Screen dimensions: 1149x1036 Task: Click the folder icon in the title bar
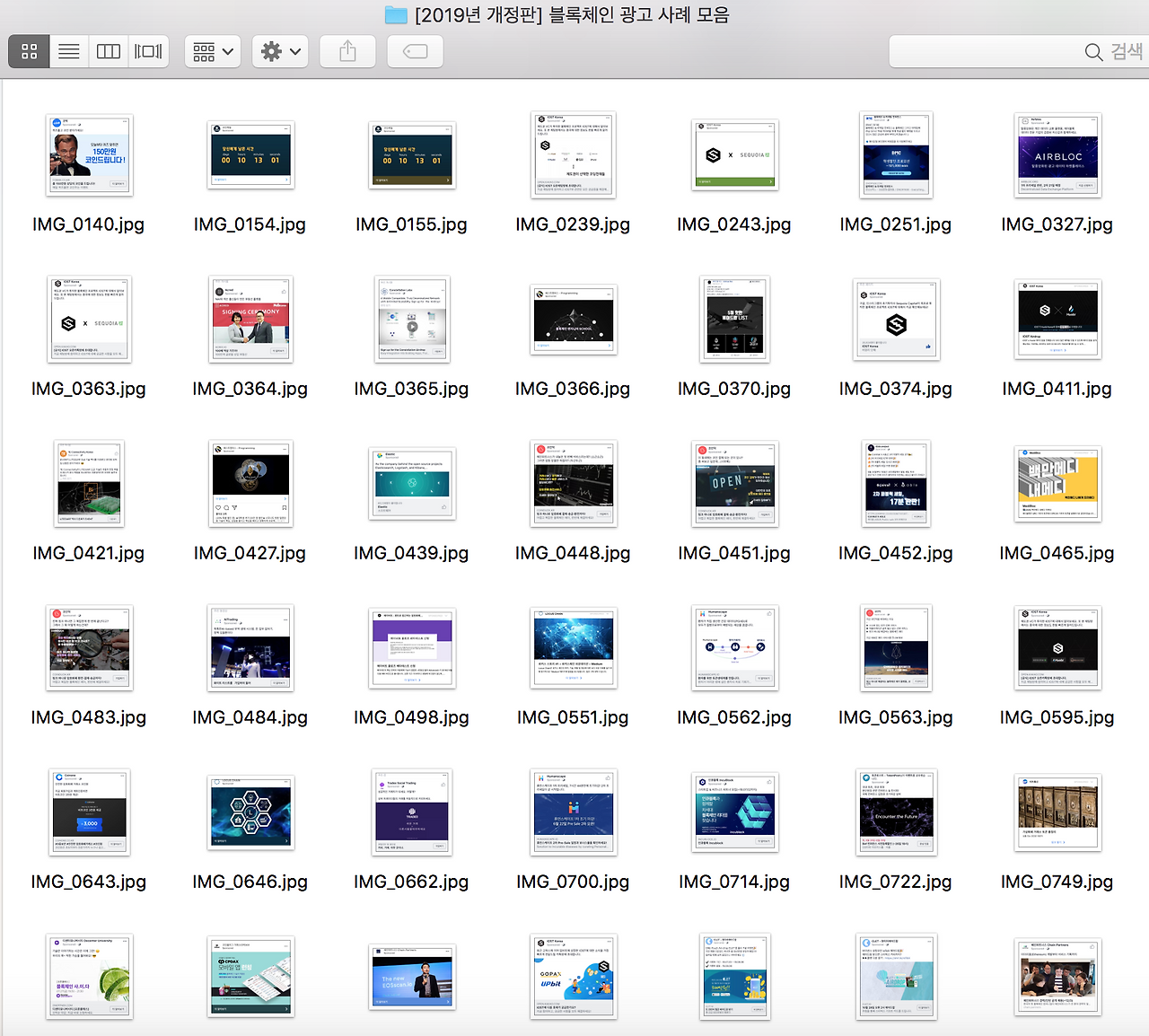pos(396,14)
